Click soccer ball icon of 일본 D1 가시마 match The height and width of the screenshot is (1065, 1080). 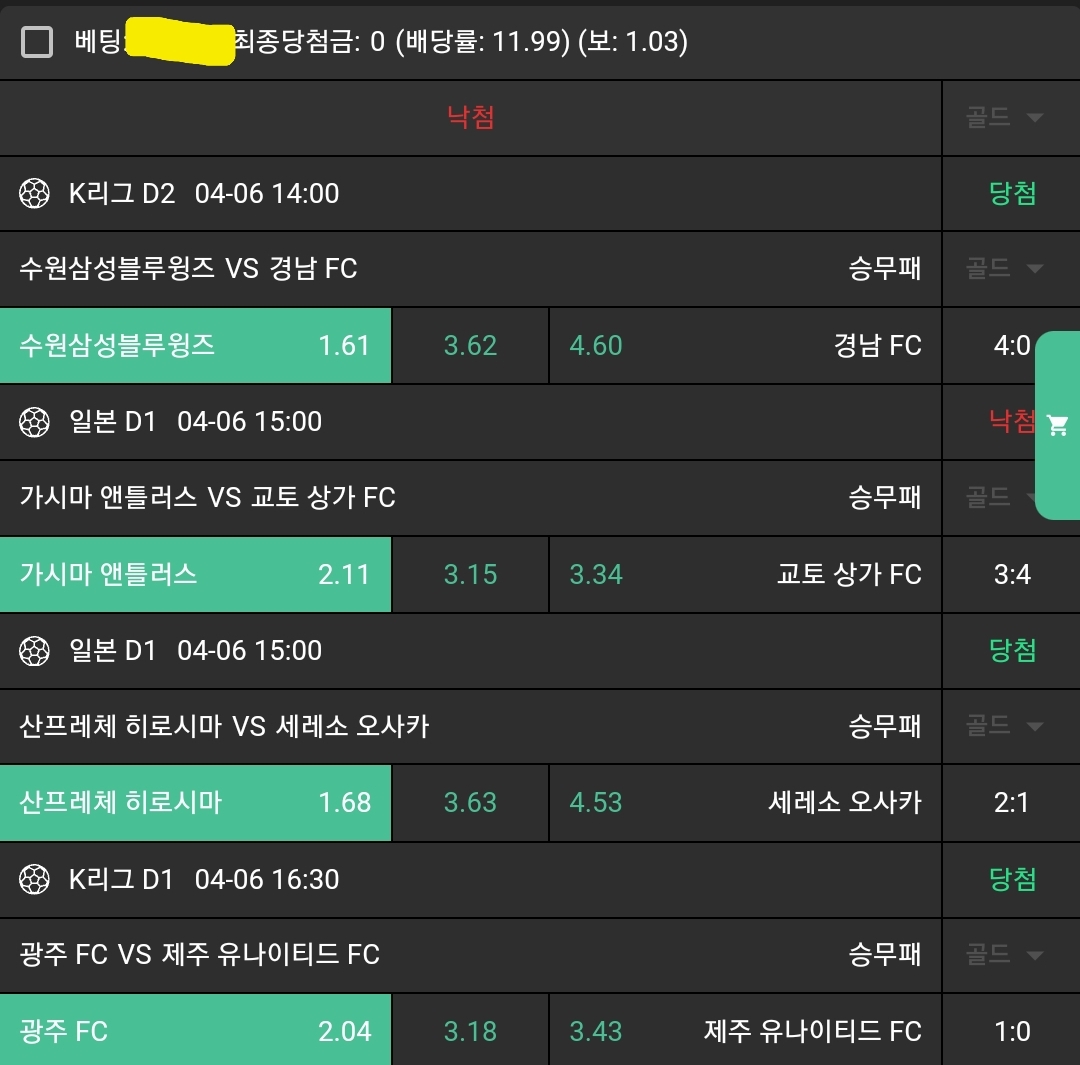(34, 422)
